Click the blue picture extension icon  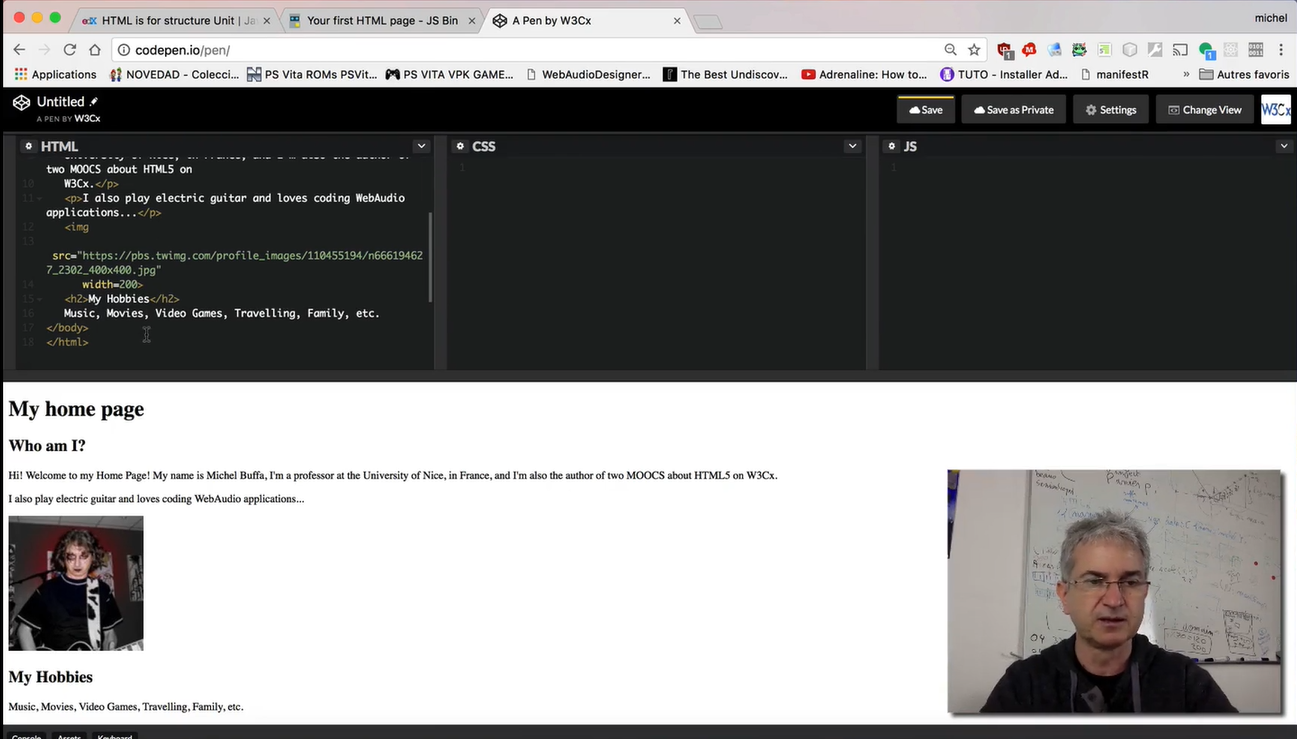coord(1054,50)
